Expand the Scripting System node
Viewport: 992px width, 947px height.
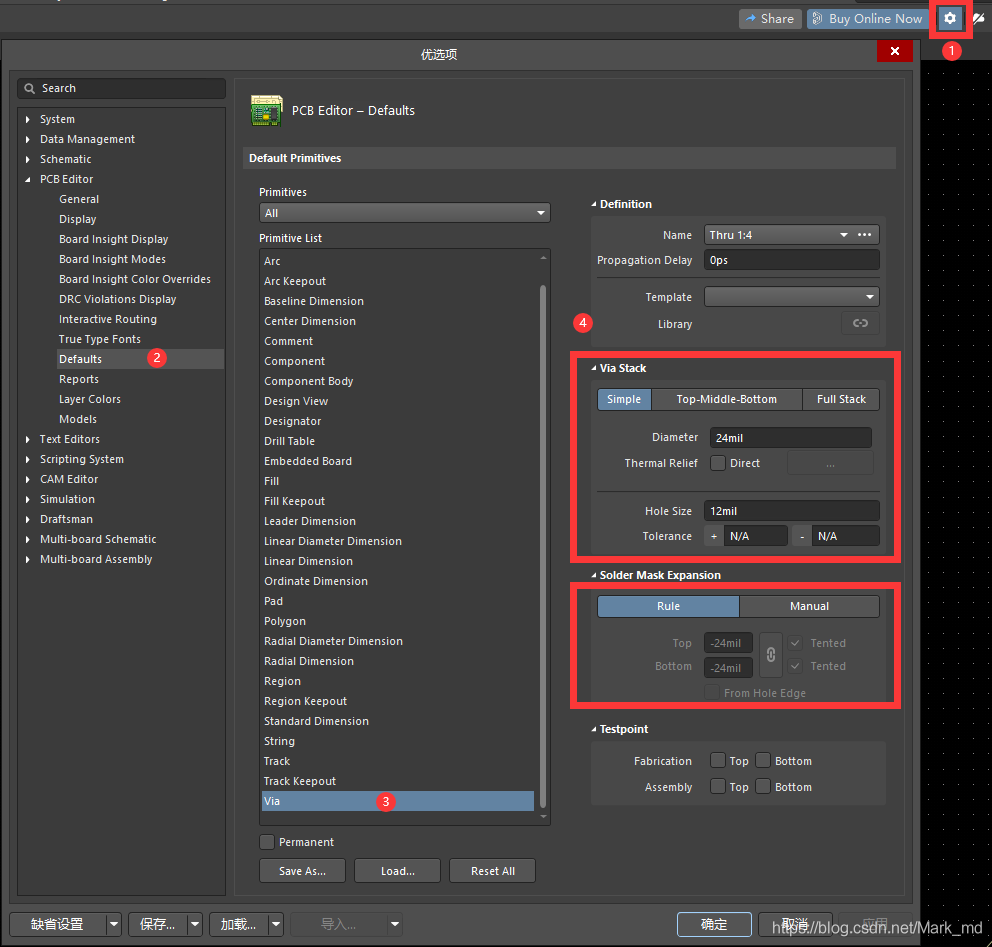click(x=28, y=459)
